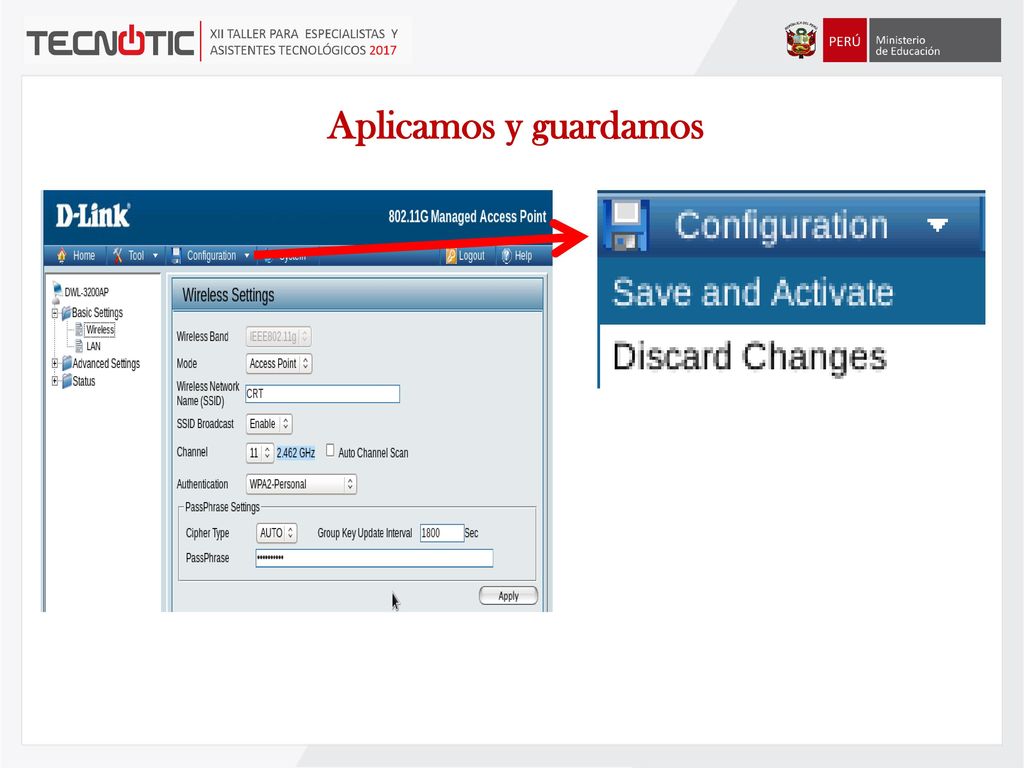Screen dimensions: 1024x768
Task: Select the Basic Settings tree label
Action: pyautogui.click(x=97, y=313)
